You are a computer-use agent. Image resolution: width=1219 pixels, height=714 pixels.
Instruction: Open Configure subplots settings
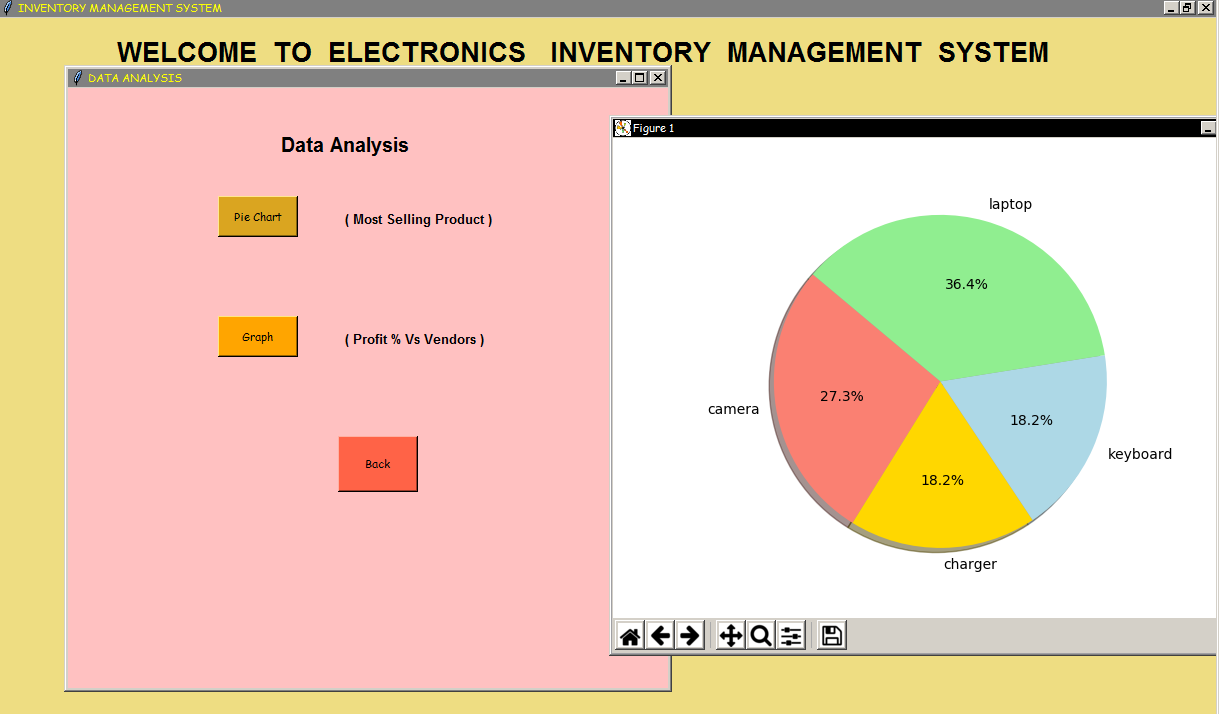[791, 635]
